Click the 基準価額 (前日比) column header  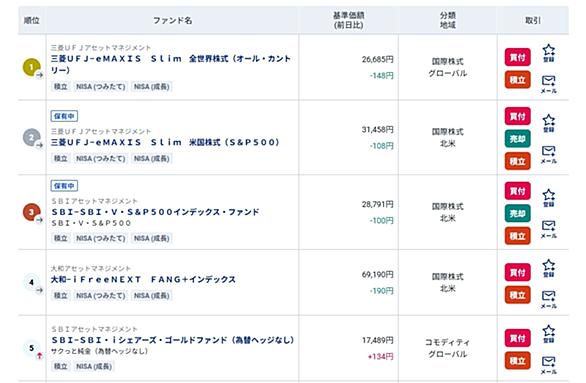(348, 20)
